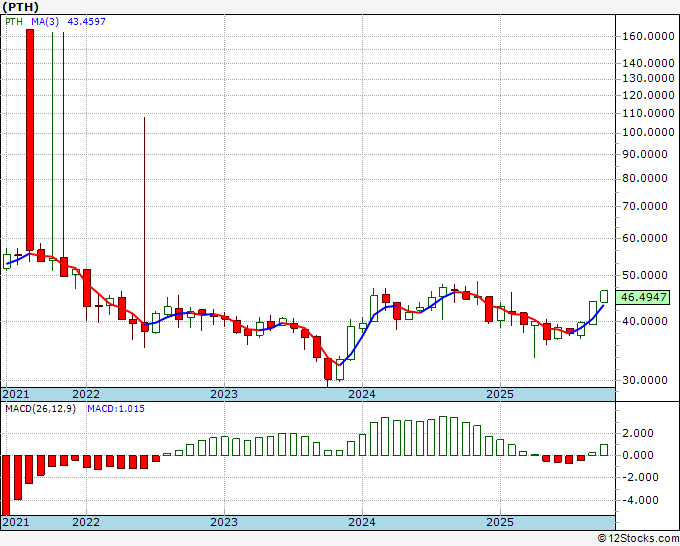Screen dimensions: 680x546
Task: Click the 30.0000 price axis label
Action: coord(645,380)
